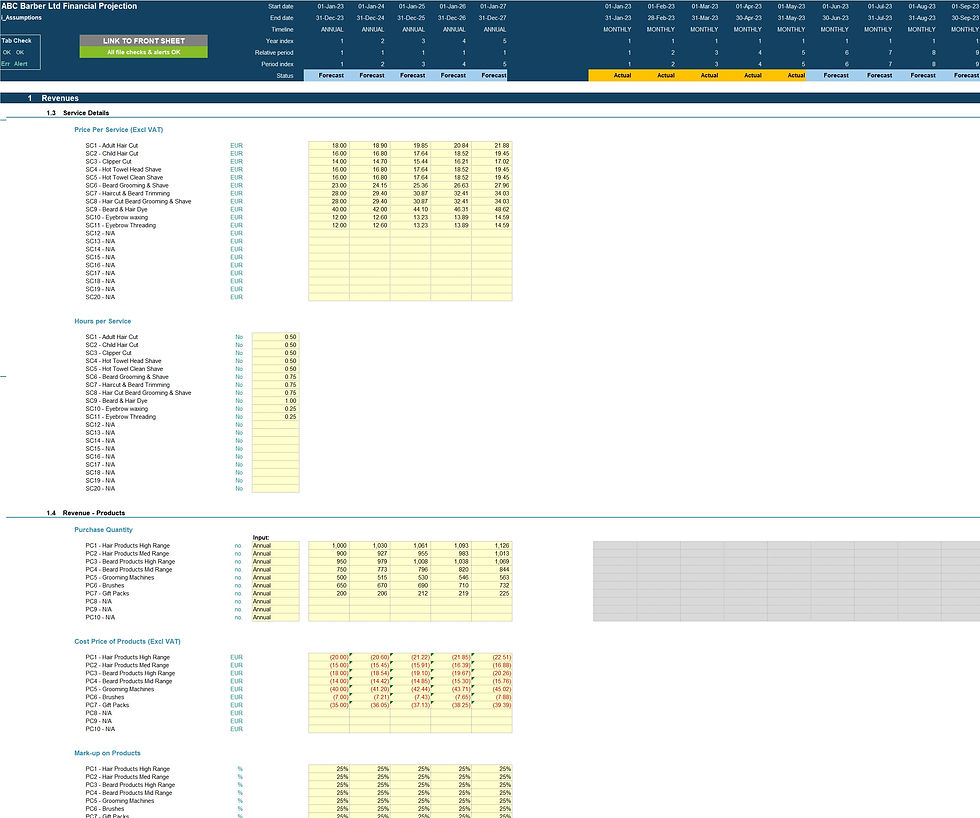Image resolution: width=980 pixels, height=818 pixels.
Task: Click the first orange Actual status cell for Jan-23
Action: click(x=611, y=76)
